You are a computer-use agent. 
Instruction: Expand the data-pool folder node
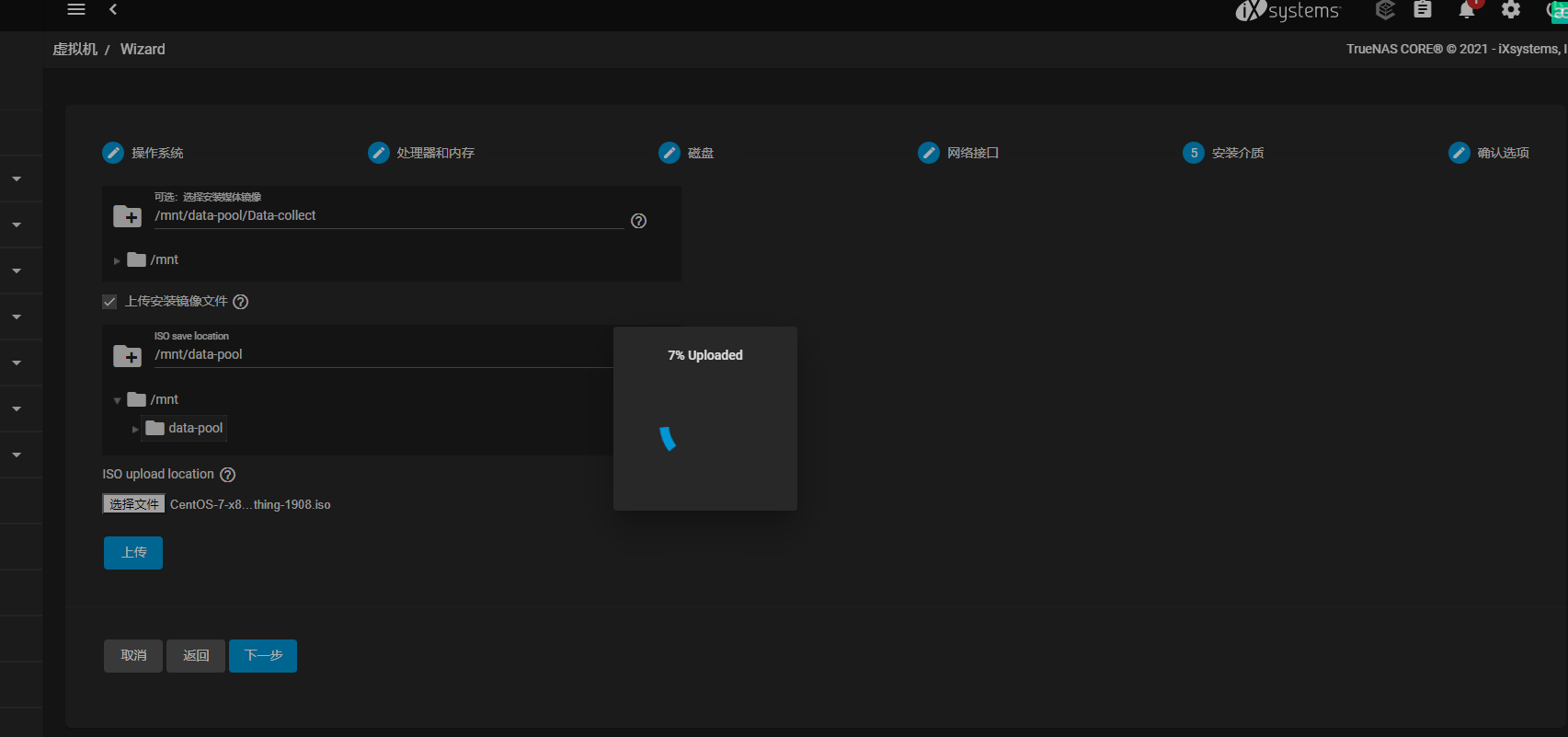point(135,429)
